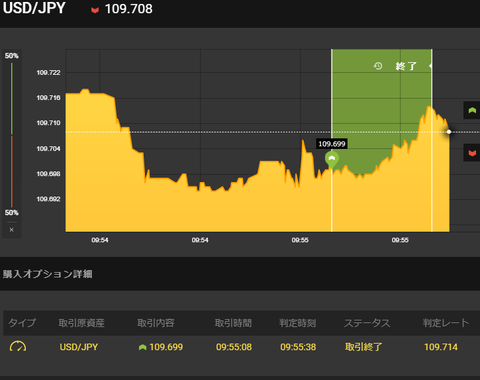Viewport: 480px width, 380px height.
Task: Click the speedometer type icon in trade row
Action: click(x=18, y=347)
